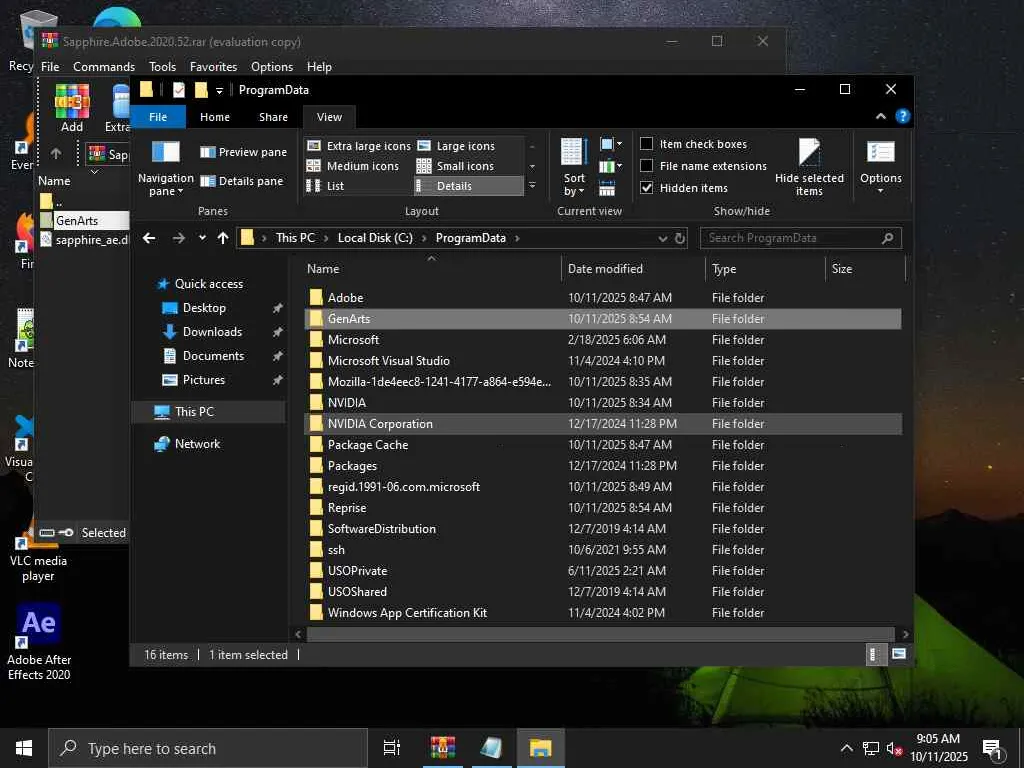Open Downloads in navigation pane

click(212, 332)
